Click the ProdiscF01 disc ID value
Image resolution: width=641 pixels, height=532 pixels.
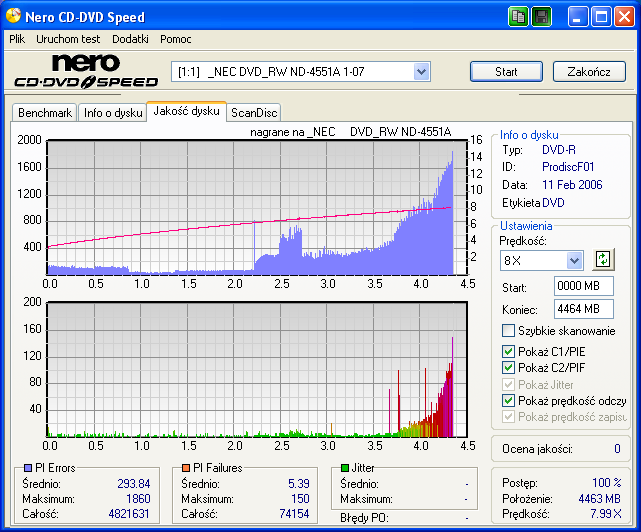point(568,167)
